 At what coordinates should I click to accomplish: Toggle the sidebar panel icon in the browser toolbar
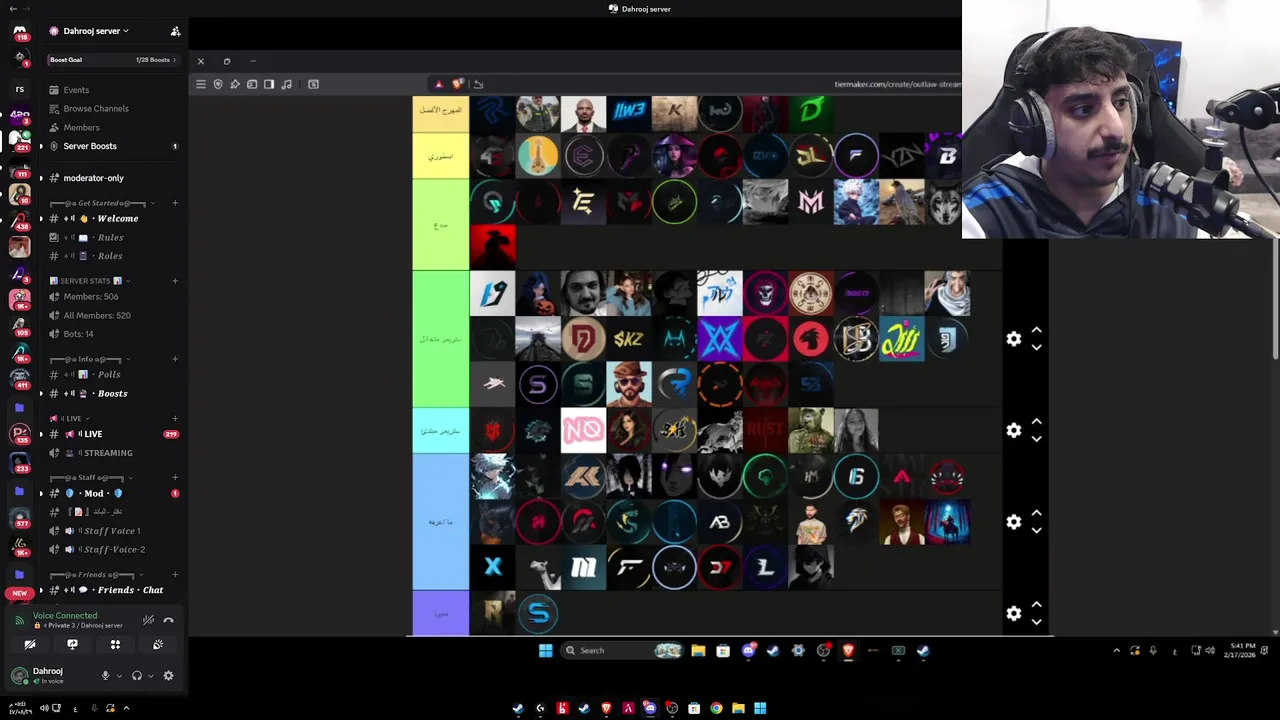coord(269,84)
